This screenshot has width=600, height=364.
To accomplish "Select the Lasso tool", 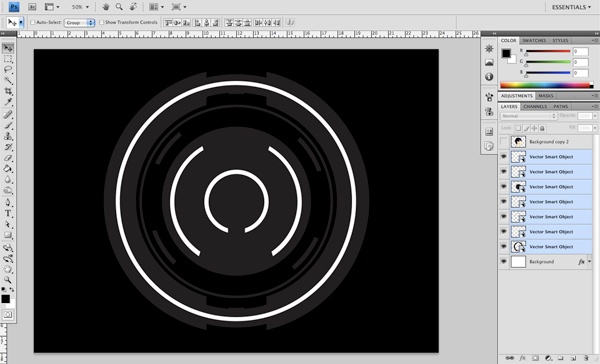I will click(8, 70).
